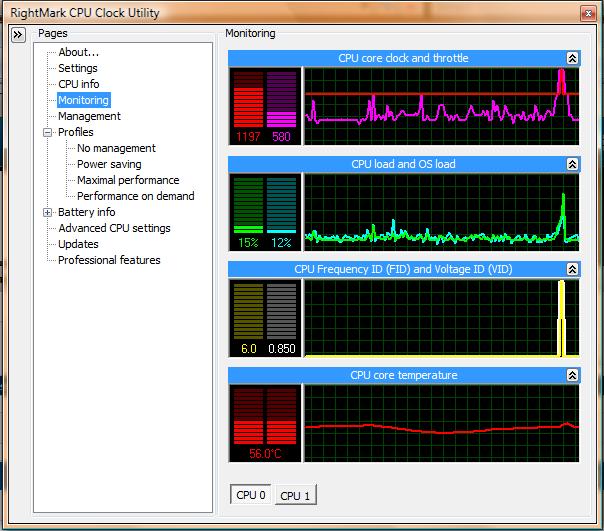Screen dimensions: 604x531
Task: Collapse the Profiles tree node
Action: tap(47, 133)
